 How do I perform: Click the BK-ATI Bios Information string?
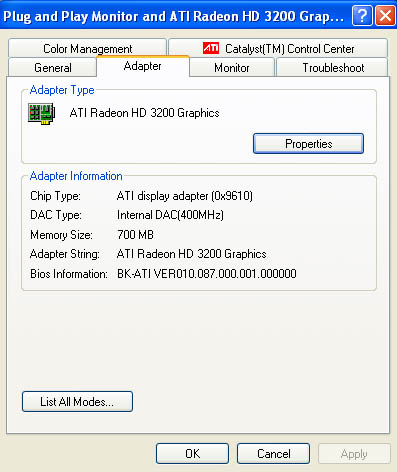coord(207,274)
